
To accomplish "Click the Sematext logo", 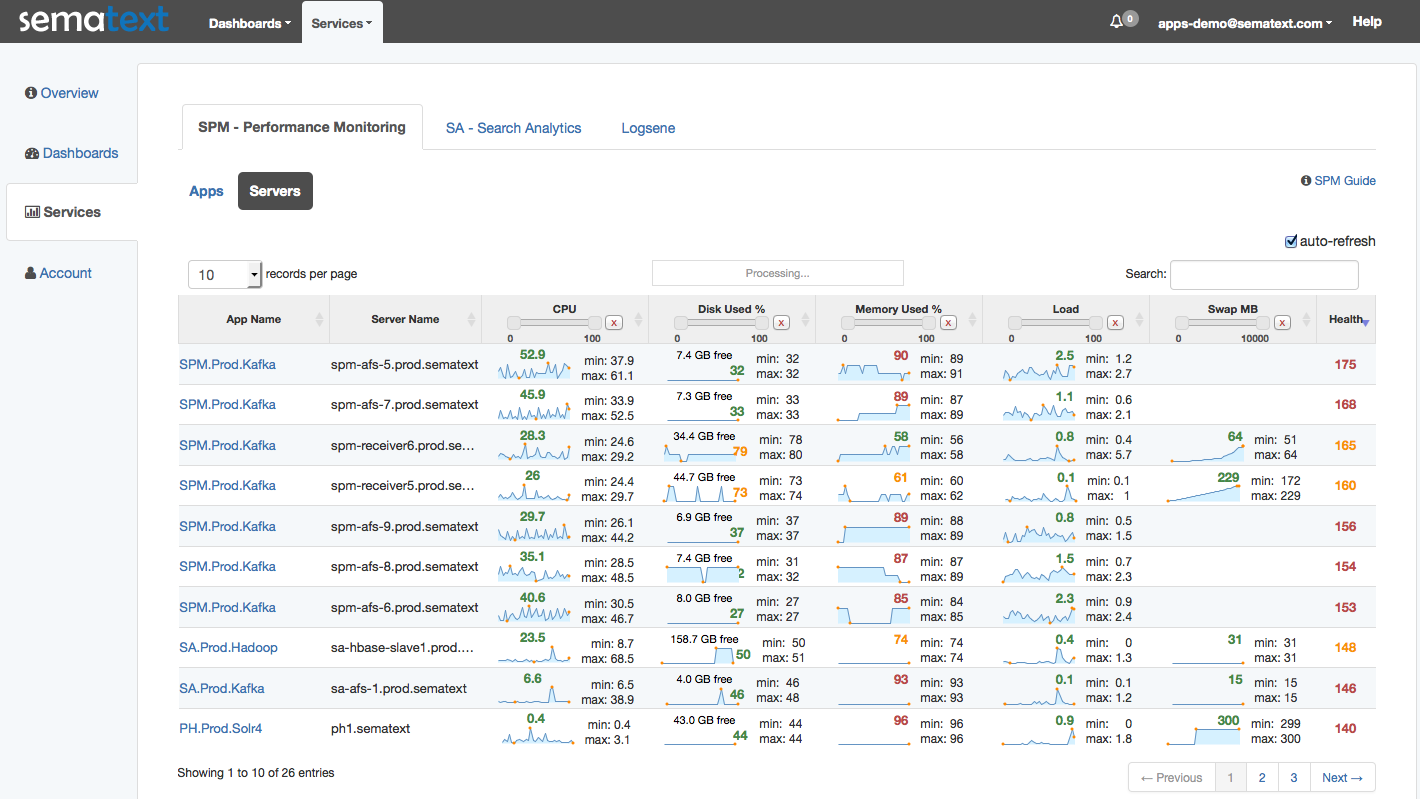I will 94,20.
